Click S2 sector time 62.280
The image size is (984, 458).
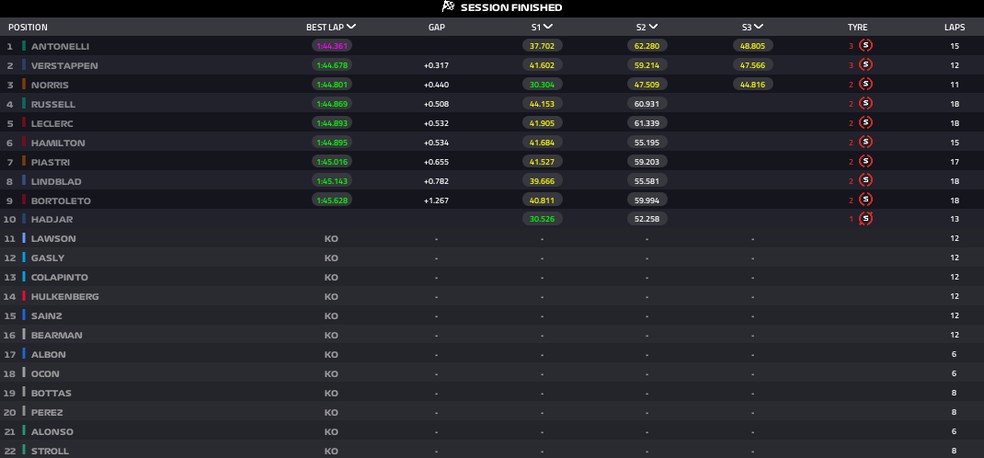647,46
